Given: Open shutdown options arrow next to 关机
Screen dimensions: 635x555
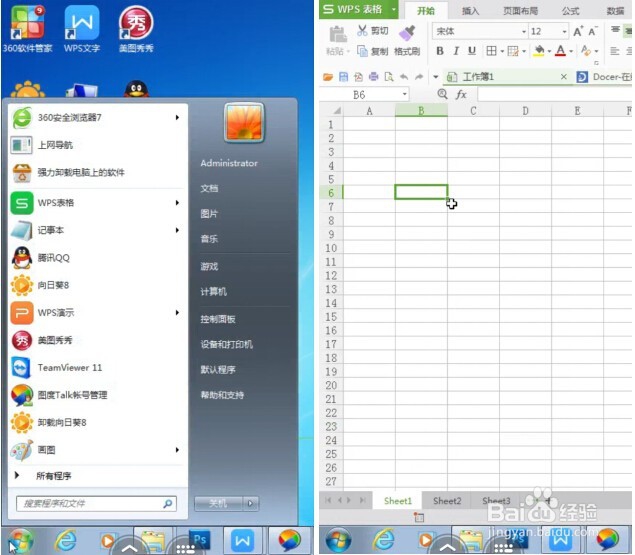Looking at the screenshot, I should click(250, 504).
